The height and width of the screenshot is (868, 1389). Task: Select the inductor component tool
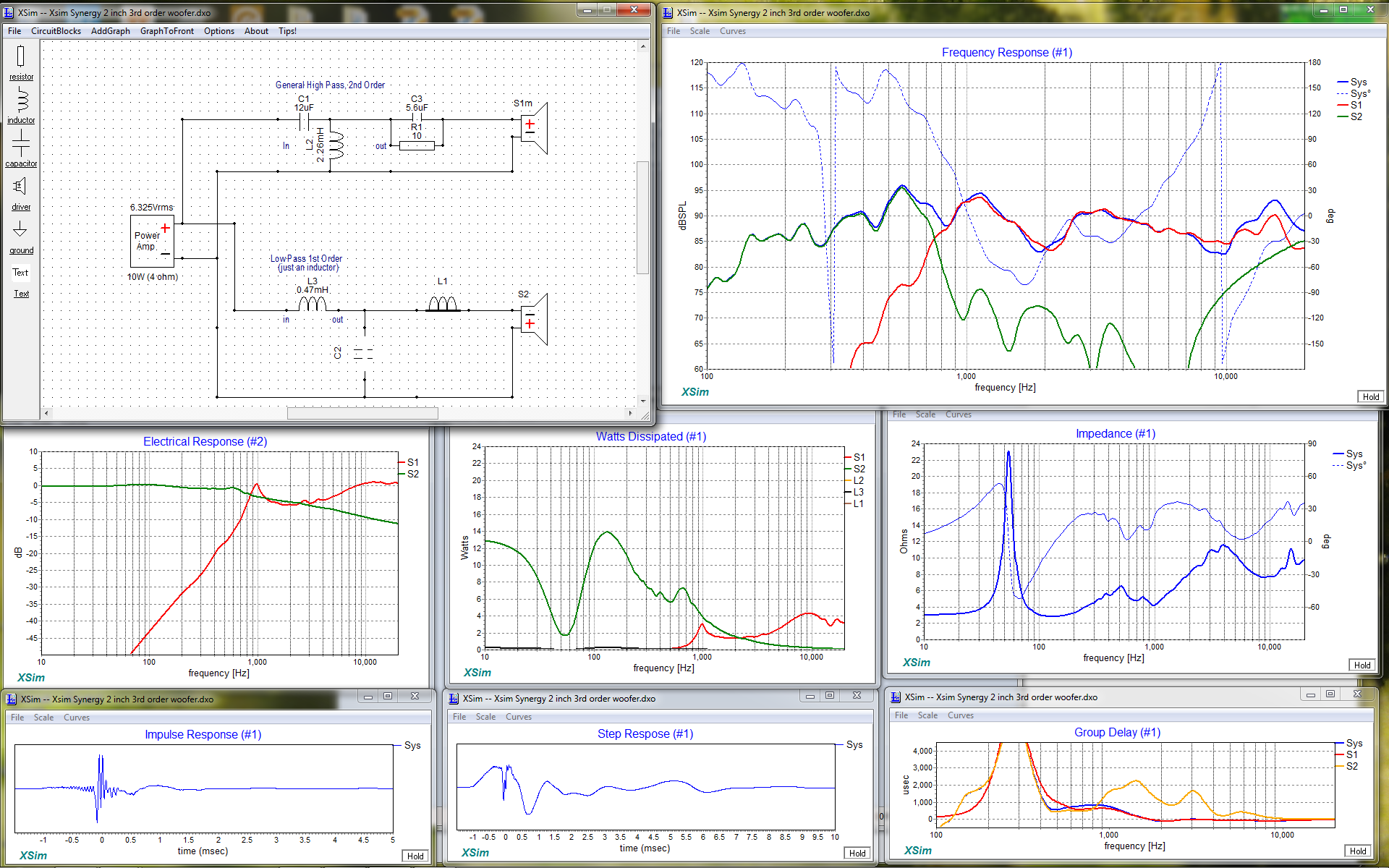point(21,106)
